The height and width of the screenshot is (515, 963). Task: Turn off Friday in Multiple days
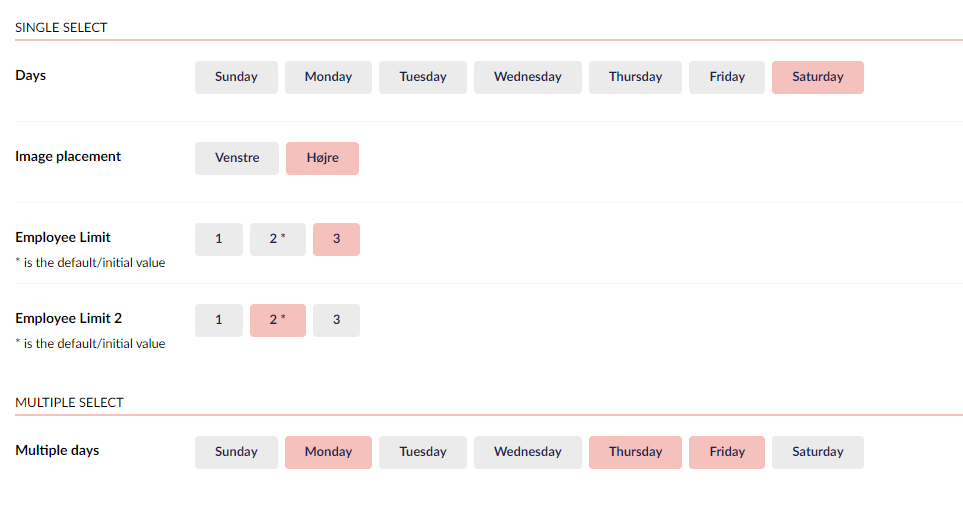pos(727,452)
